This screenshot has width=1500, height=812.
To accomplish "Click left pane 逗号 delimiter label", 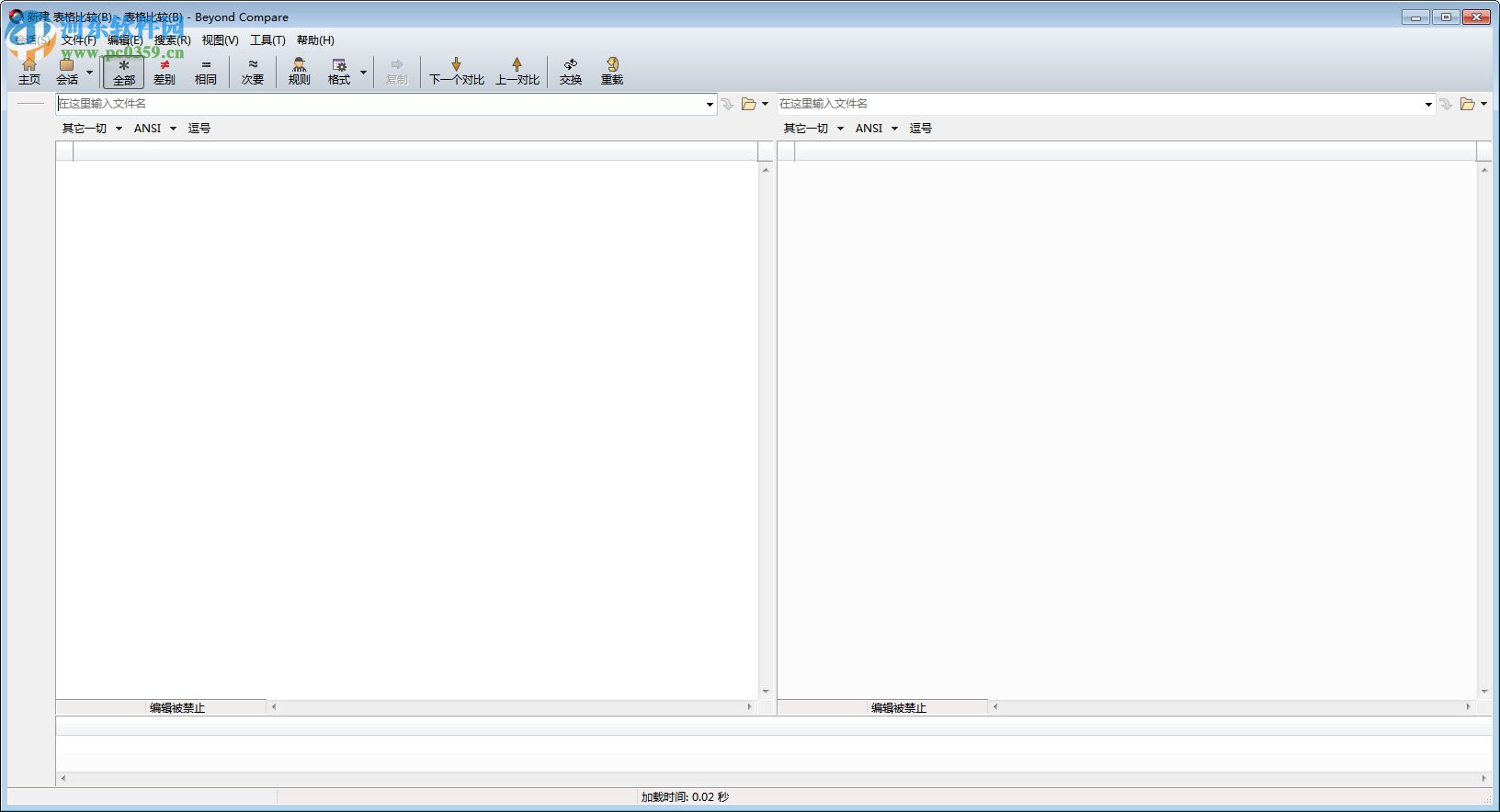I will [x=199, y=129].
